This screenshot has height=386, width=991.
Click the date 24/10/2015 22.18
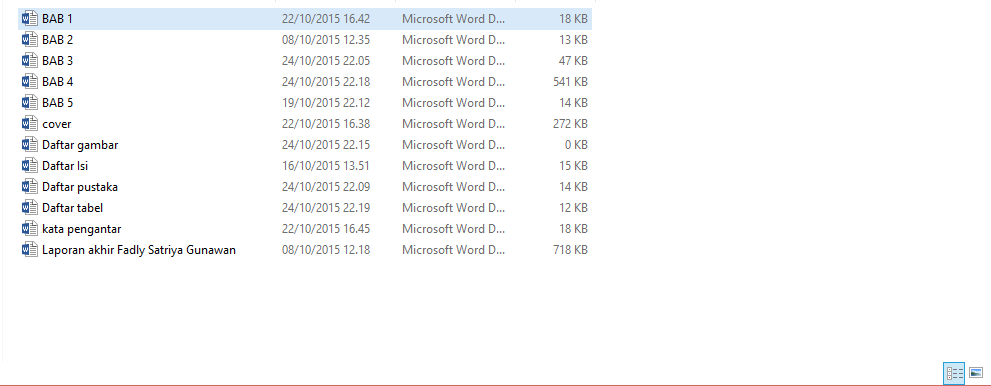326,81
